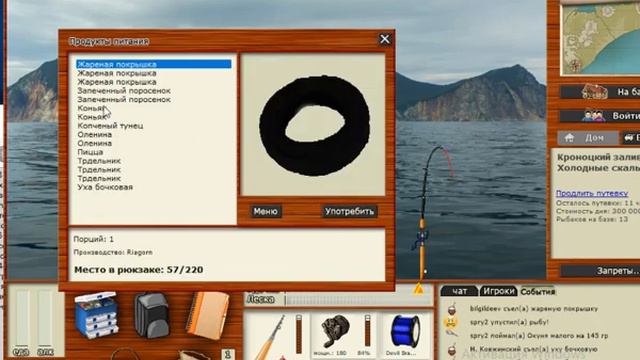Select the fishing rod slot
Screen dimensions: 640x360
[270, 336]
